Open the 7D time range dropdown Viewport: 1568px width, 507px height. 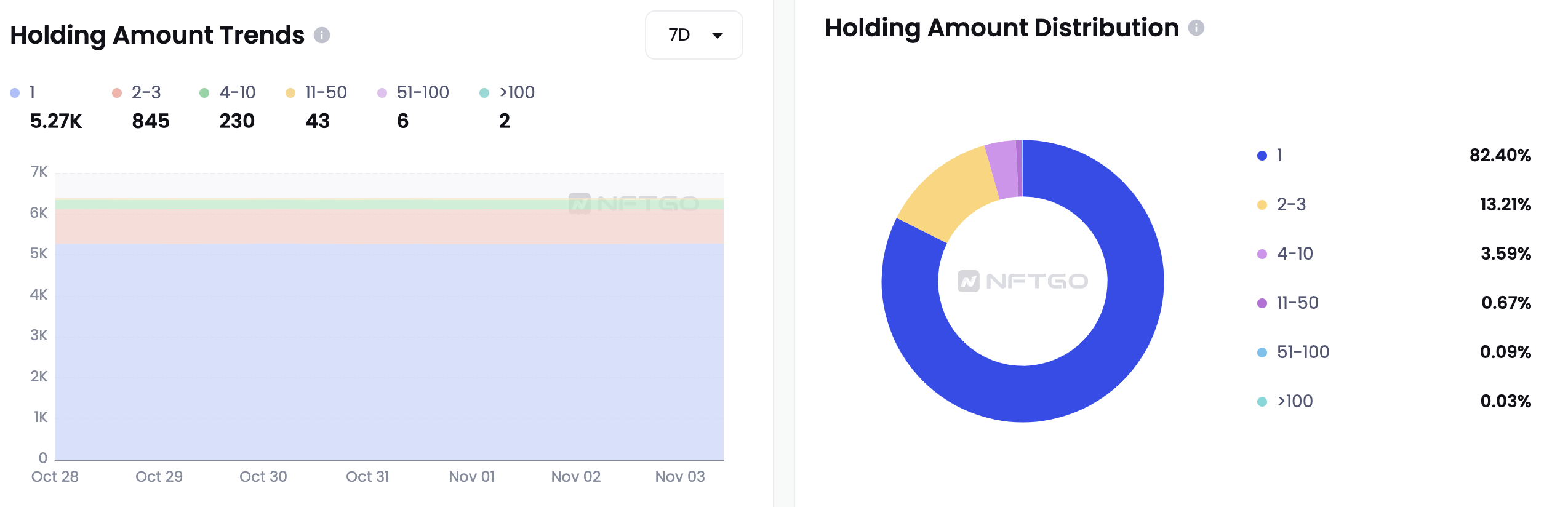pos(694,35)
